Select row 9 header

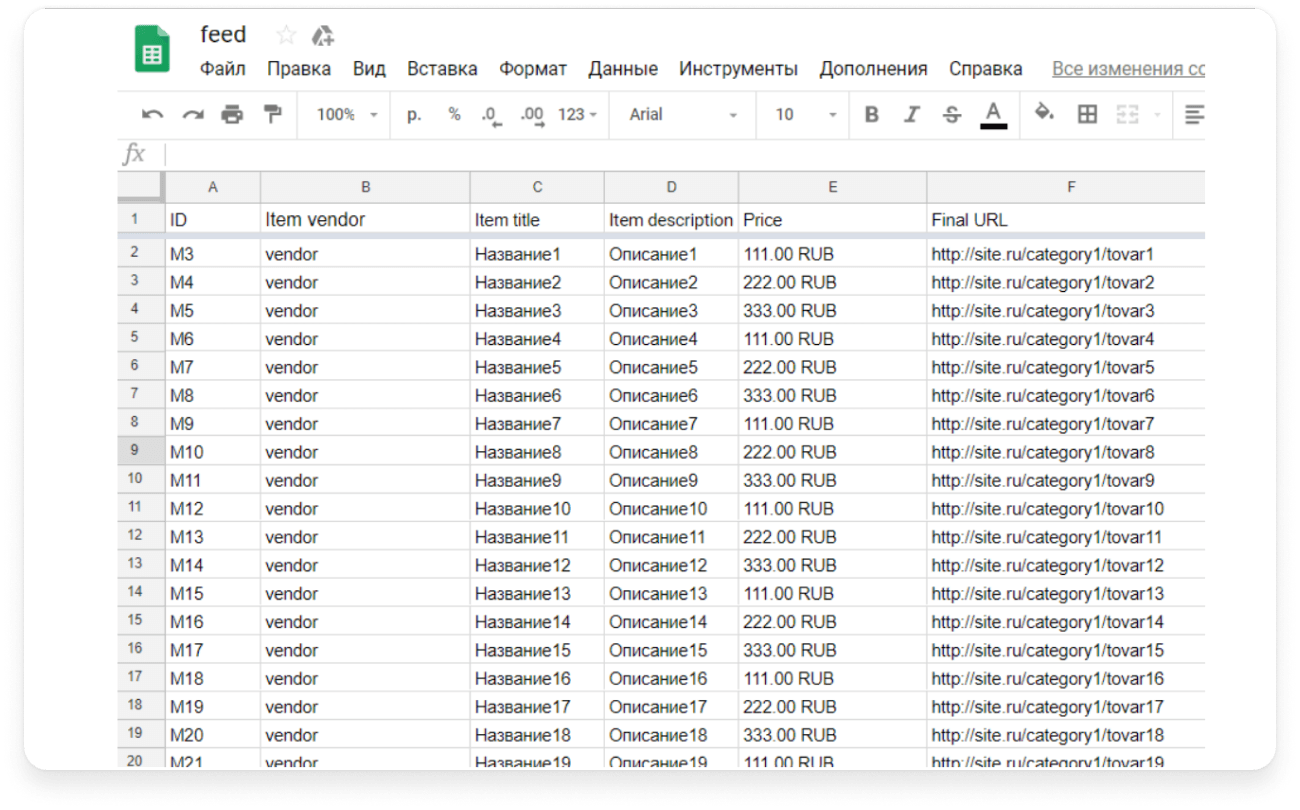pos(141,451)
